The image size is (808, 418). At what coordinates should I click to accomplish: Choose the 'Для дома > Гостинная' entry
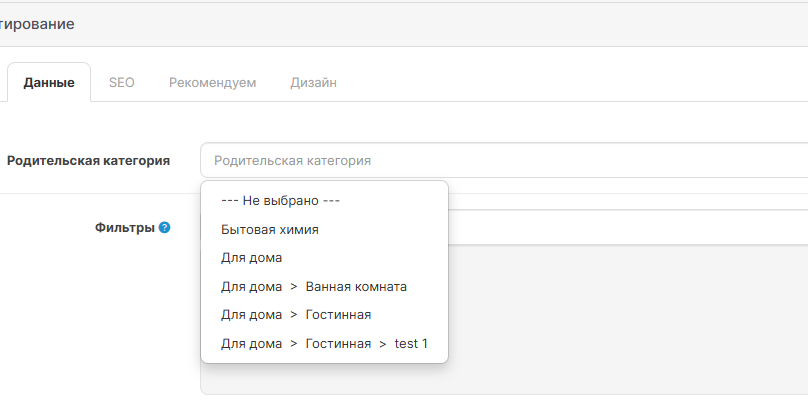[296, 315]
